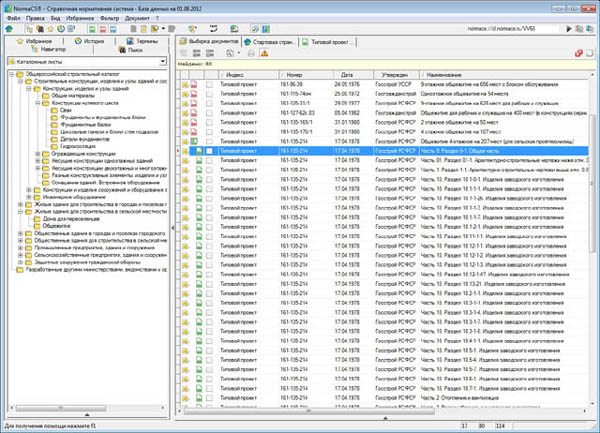Click the blue book icon after the checkmark icon
The image size is (600, 433).
point(266,29)
